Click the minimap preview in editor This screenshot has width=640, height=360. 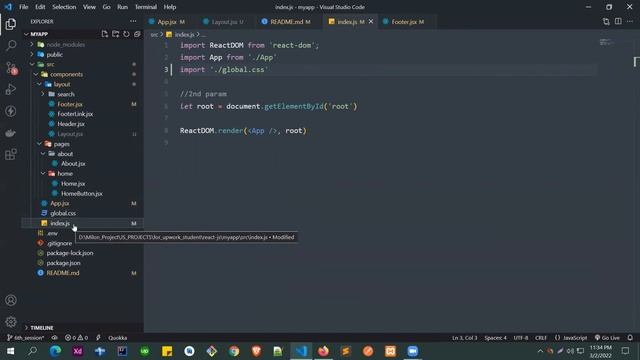point(606,42)
